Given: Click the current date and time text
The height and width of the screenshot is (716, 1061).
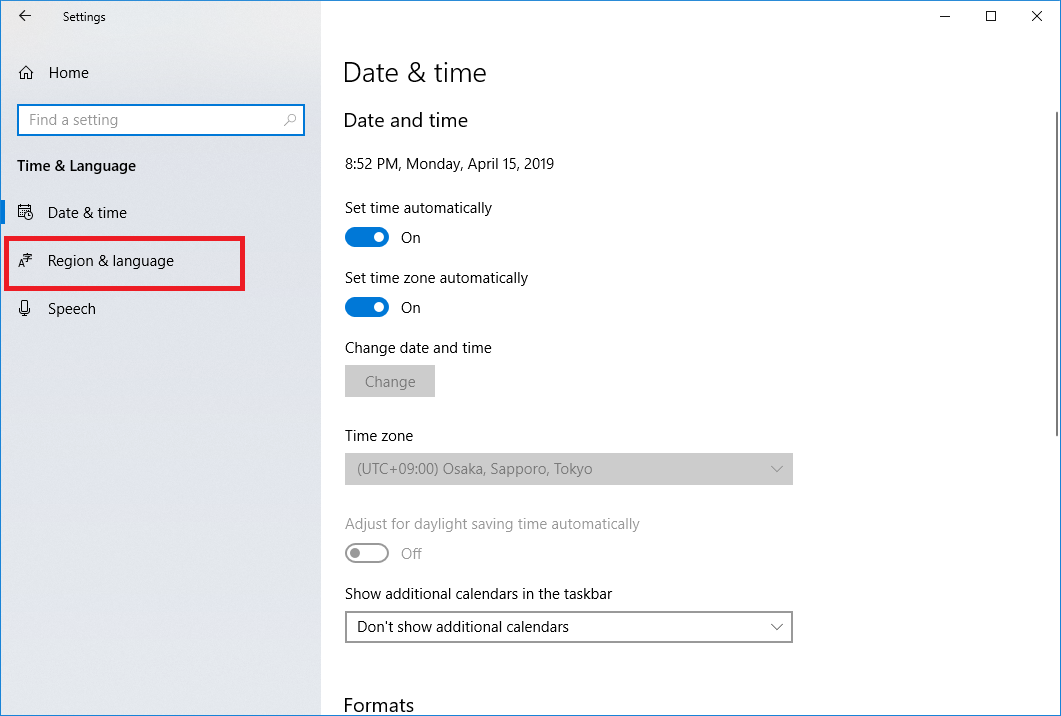Looking at the screenshot, I should (x=449, y=164).
